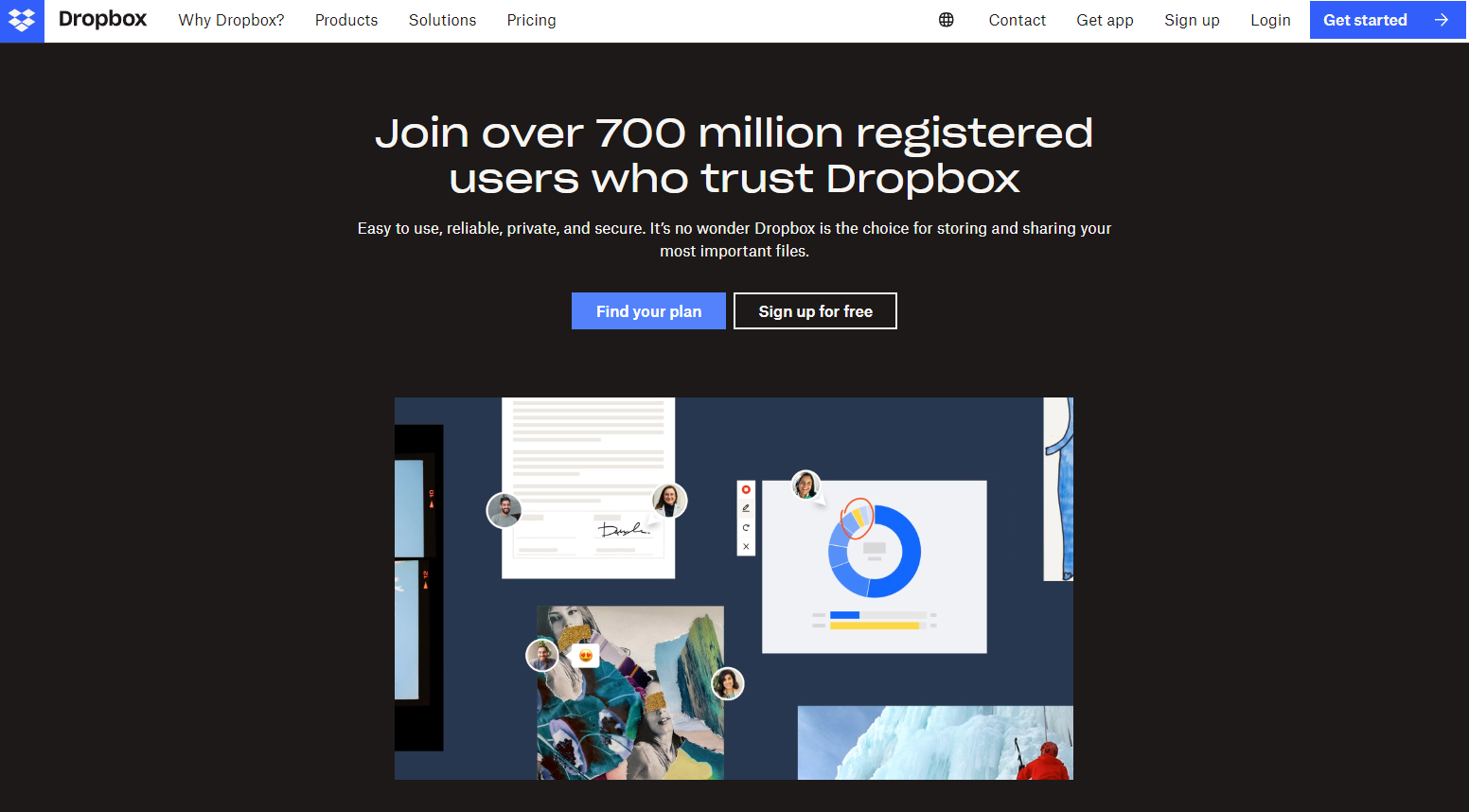Click the blue donut chart graphic

875,551
